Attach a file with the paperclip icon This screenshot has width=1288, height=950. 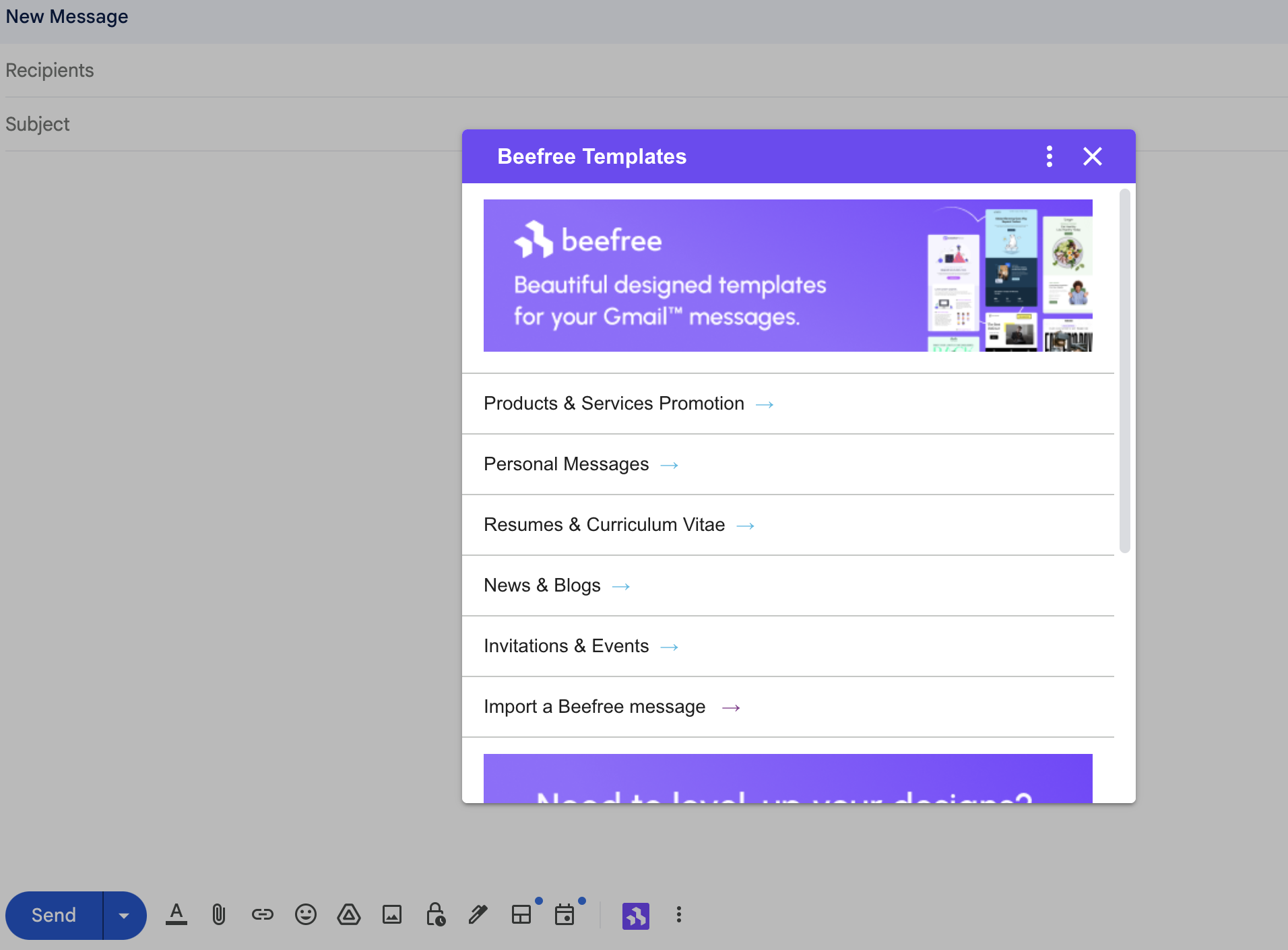click(219, 915)
